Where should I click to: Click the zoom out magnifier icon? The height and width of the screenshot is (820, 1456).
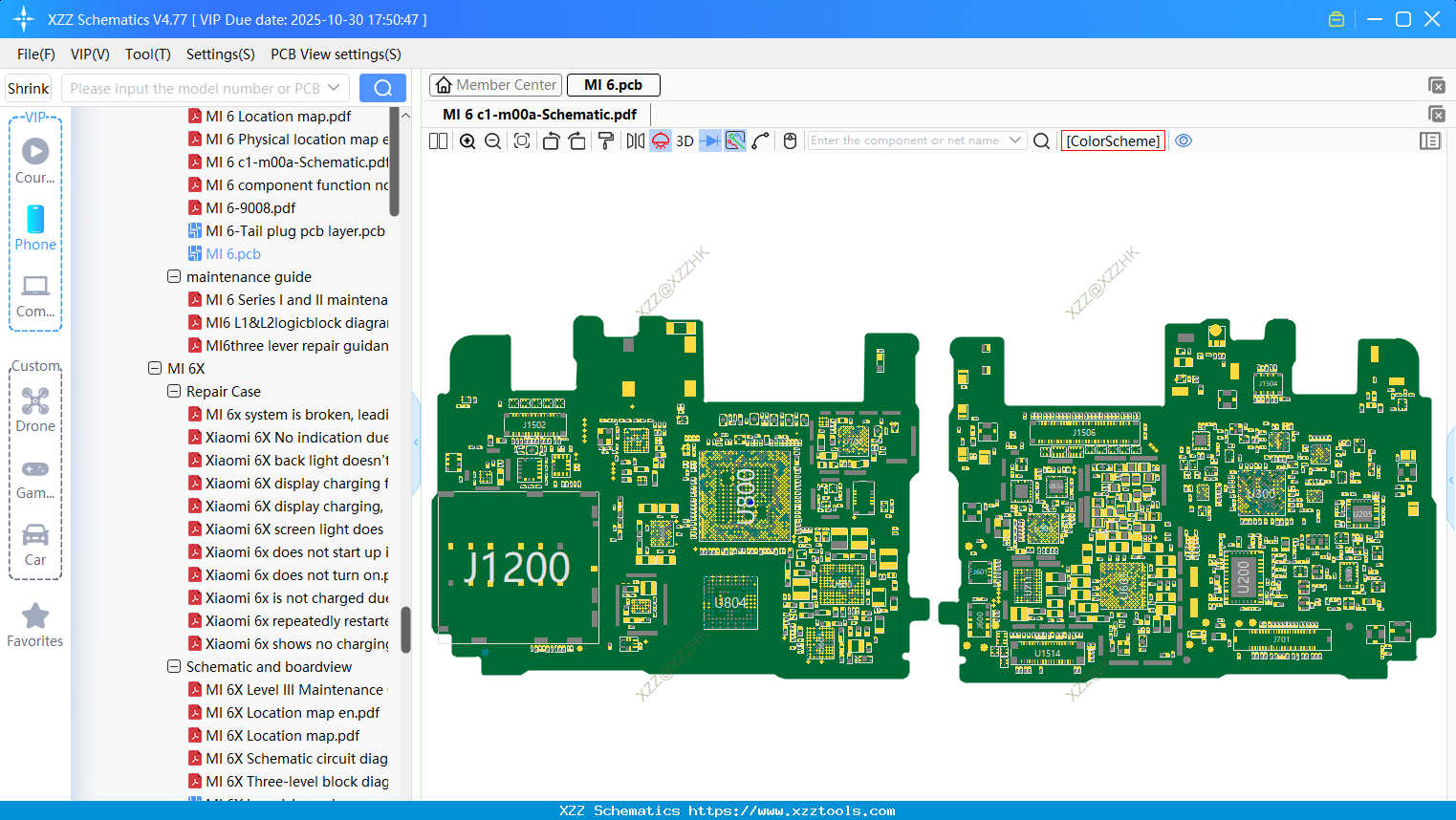[493, 141]
